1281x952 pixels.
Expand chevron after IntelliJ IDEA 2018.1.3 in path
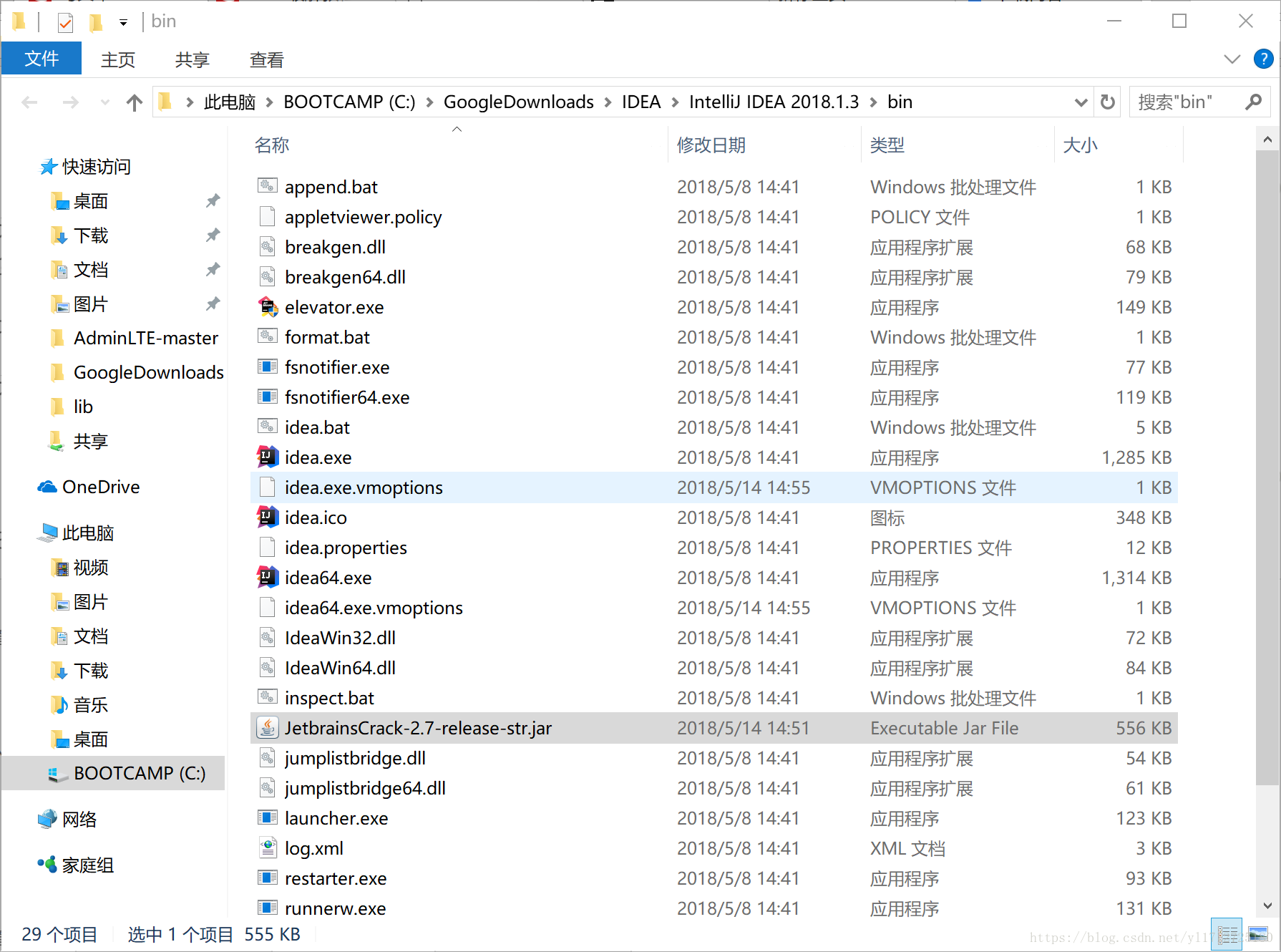(x=873, y=102)
